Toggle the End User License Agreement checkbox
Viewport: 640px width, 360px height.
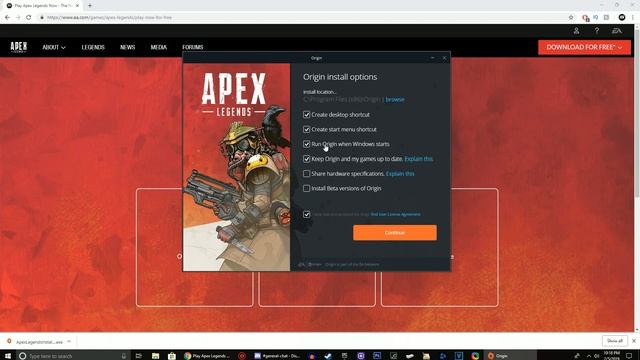coord(307,214)
